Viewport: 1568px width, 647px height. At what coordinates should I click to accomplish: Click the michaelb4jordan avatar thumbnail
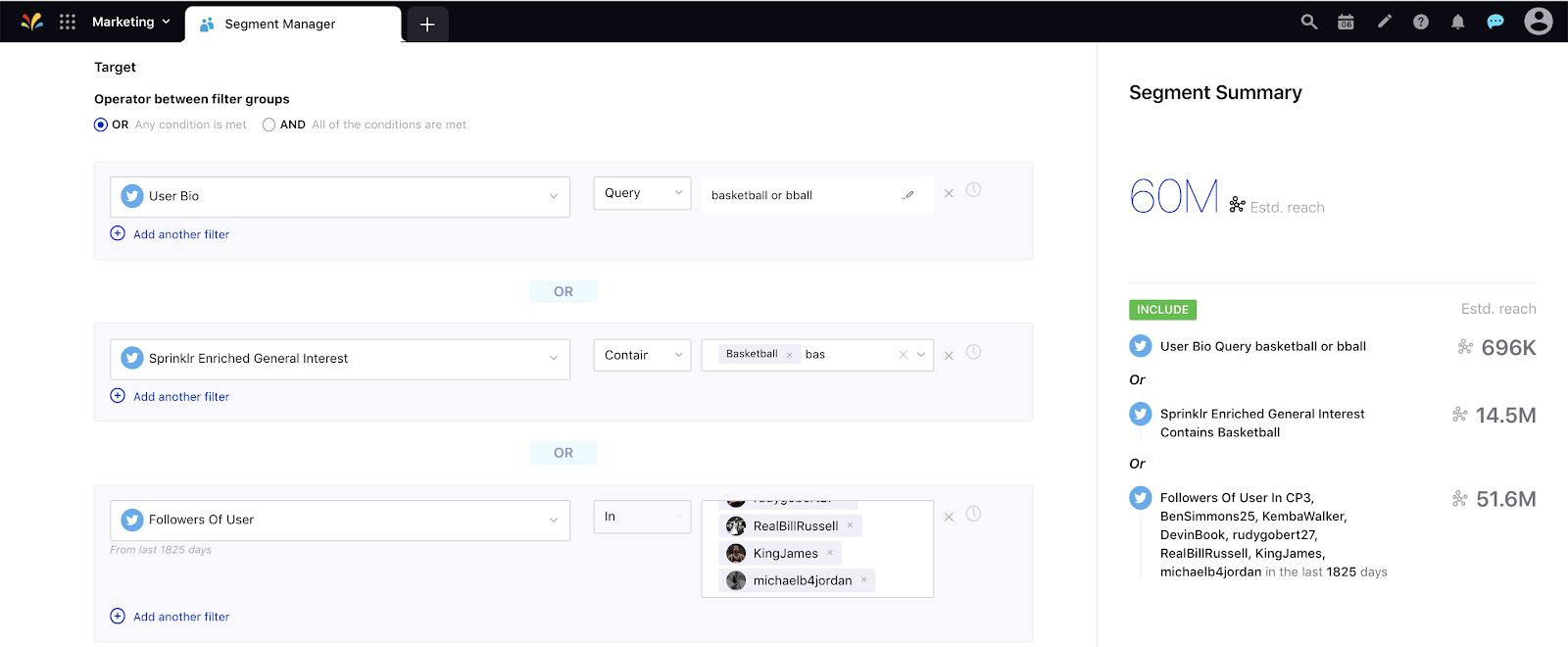coord(736,581)
